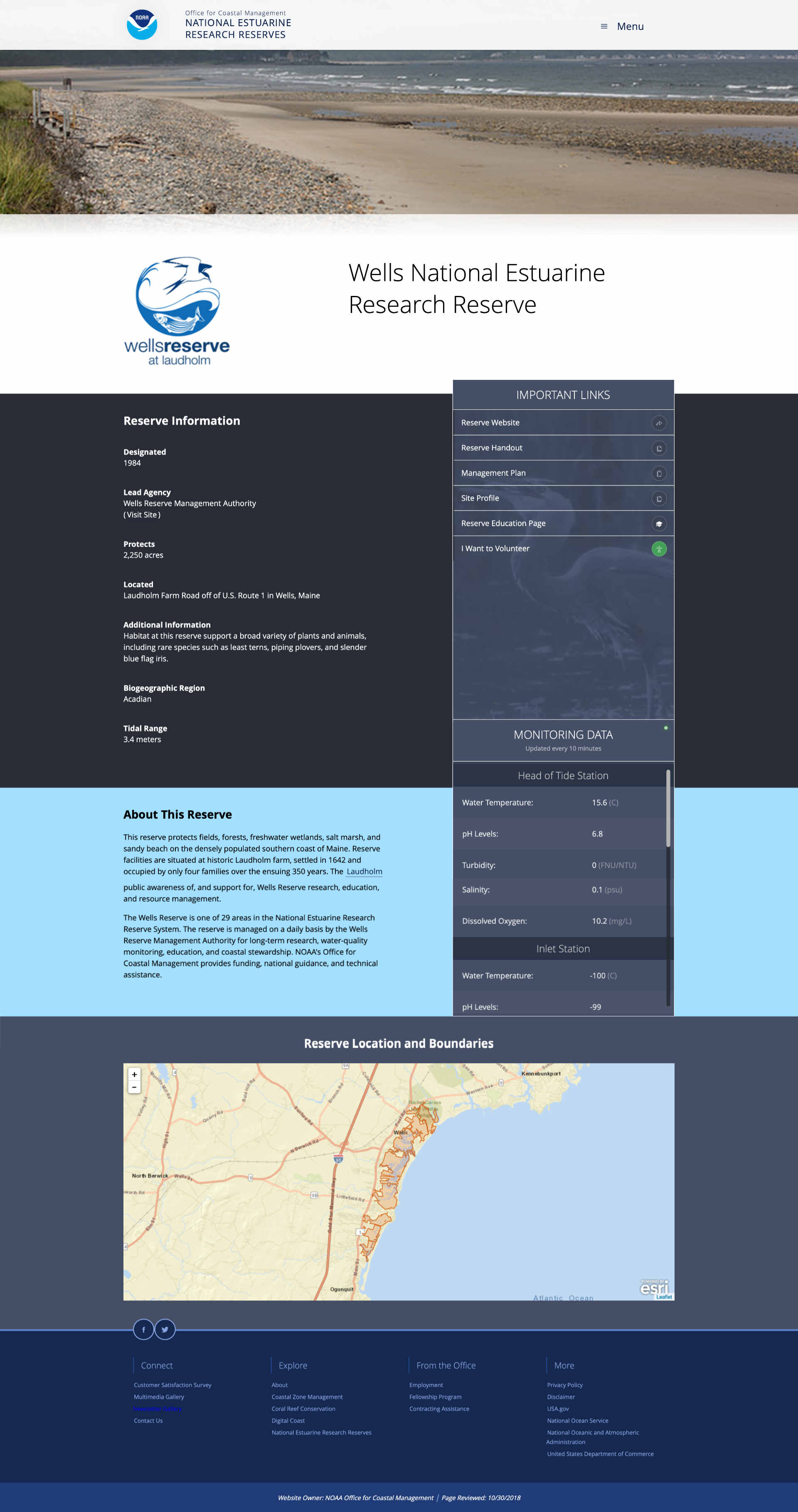Click the green I Want to Volunteer icon
The image size is (798, 1512).
coord(659,549)
